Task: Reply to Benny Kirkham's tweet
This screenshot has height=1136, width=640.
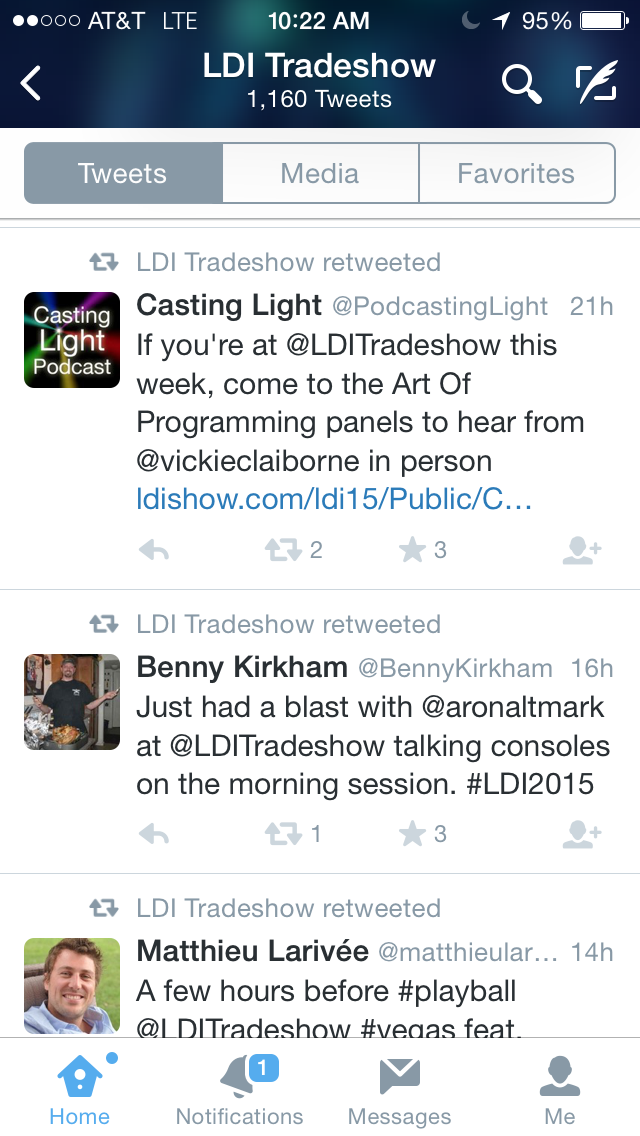Action: coord(153,834)
